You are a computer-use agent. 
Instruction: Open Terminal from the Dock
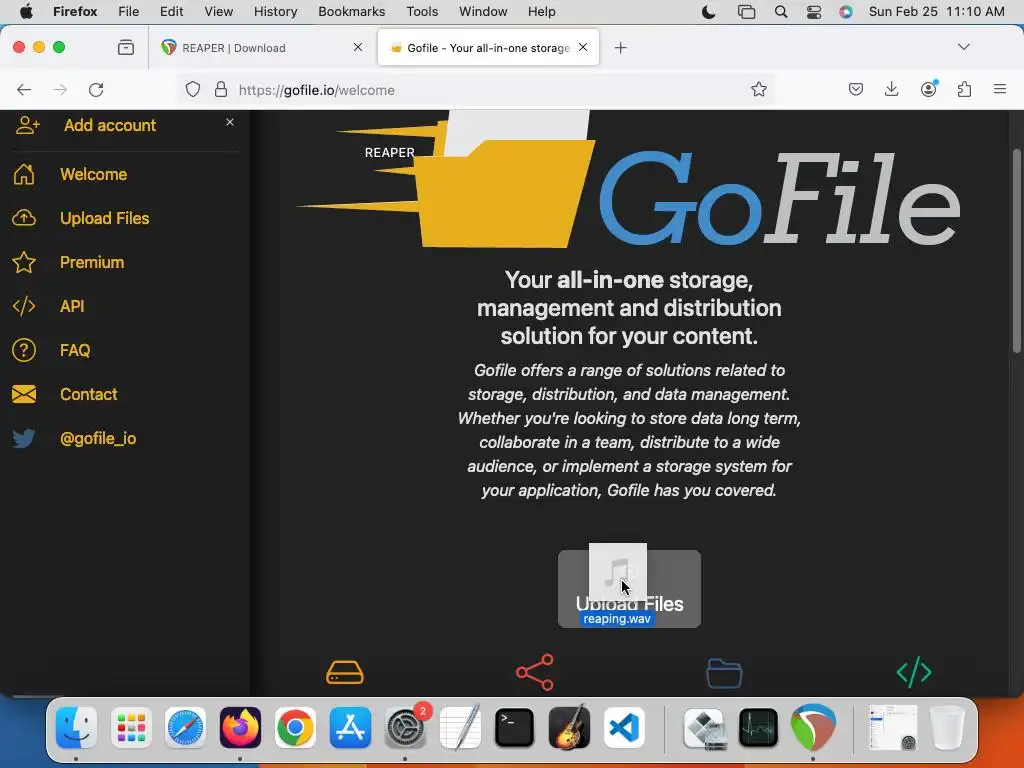(x=515, y=728)
